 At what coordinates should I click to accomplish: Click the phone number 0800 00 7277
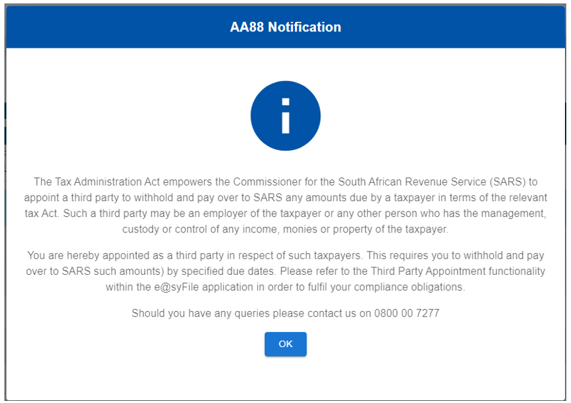[407, 313]
